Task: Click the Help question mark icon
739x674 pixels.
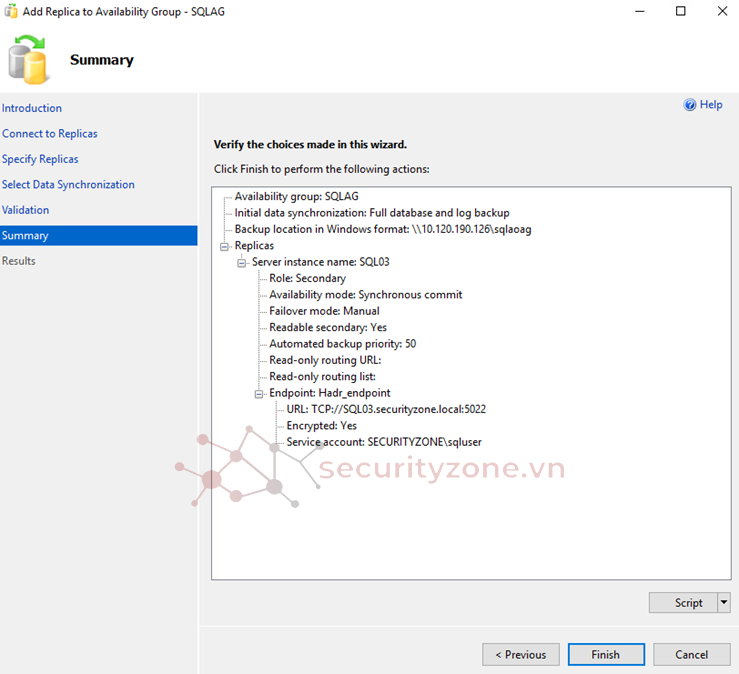Action: (689, 105)
